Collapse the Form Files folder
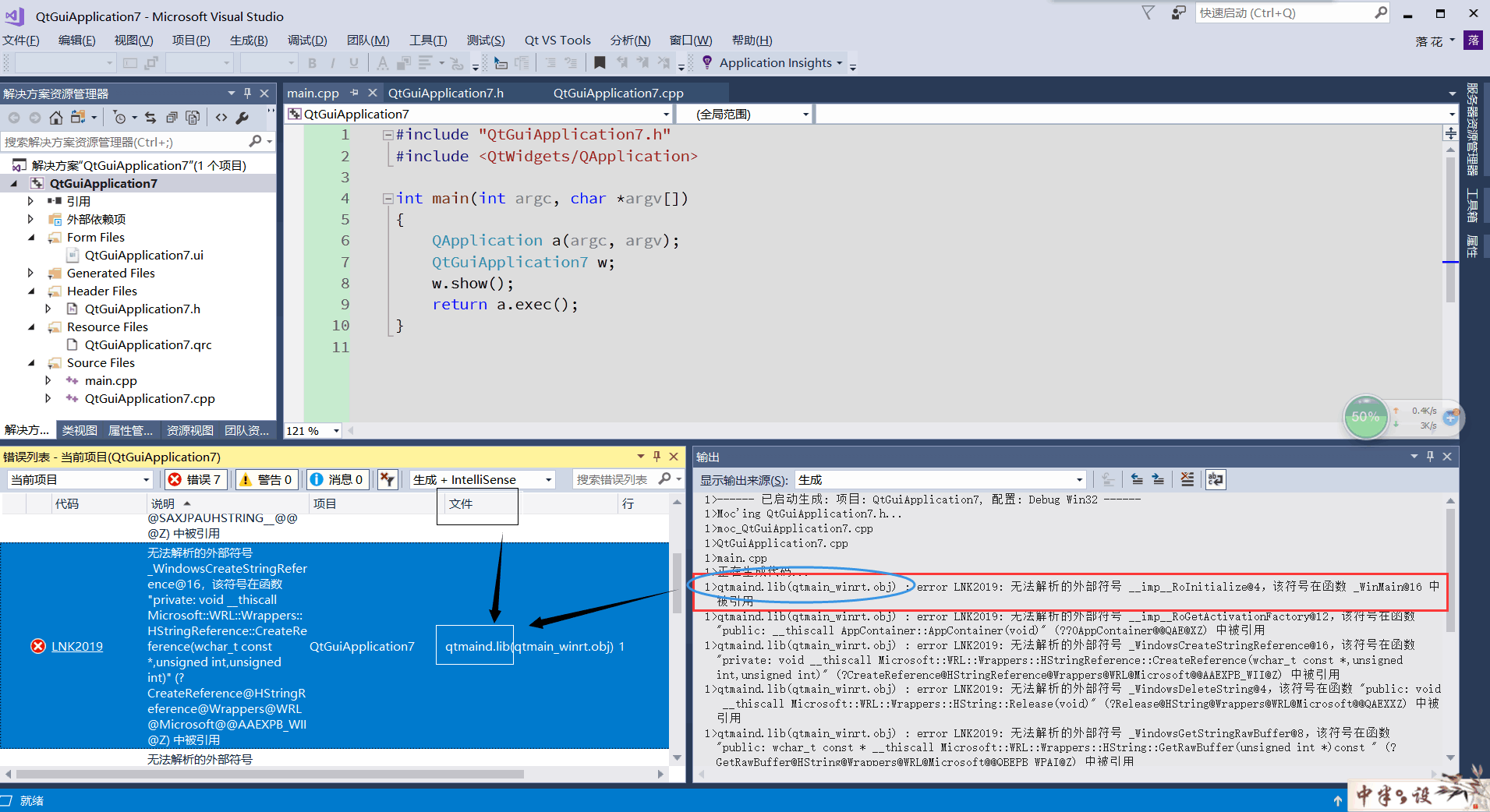Image resolution: width=1490 pixels, height=812 pixels. [x=30, y=237]
